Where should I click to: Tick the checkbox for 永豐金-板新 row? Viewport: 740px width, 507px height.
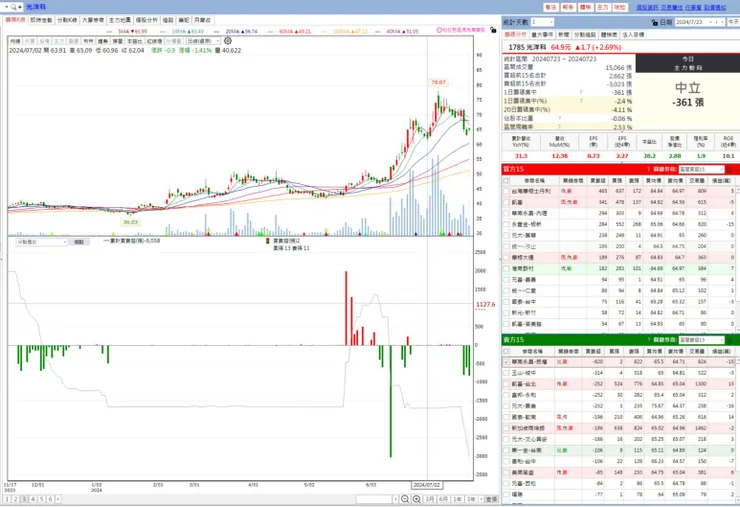pos(506,224)
